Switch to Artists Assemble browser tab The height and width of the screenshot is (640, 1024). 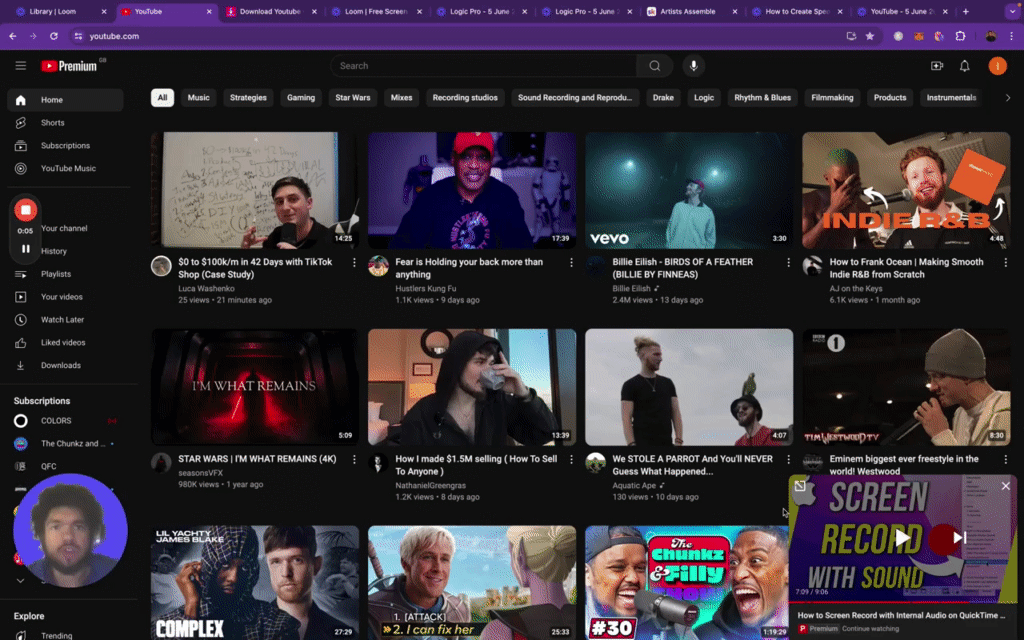coord(691,12)
